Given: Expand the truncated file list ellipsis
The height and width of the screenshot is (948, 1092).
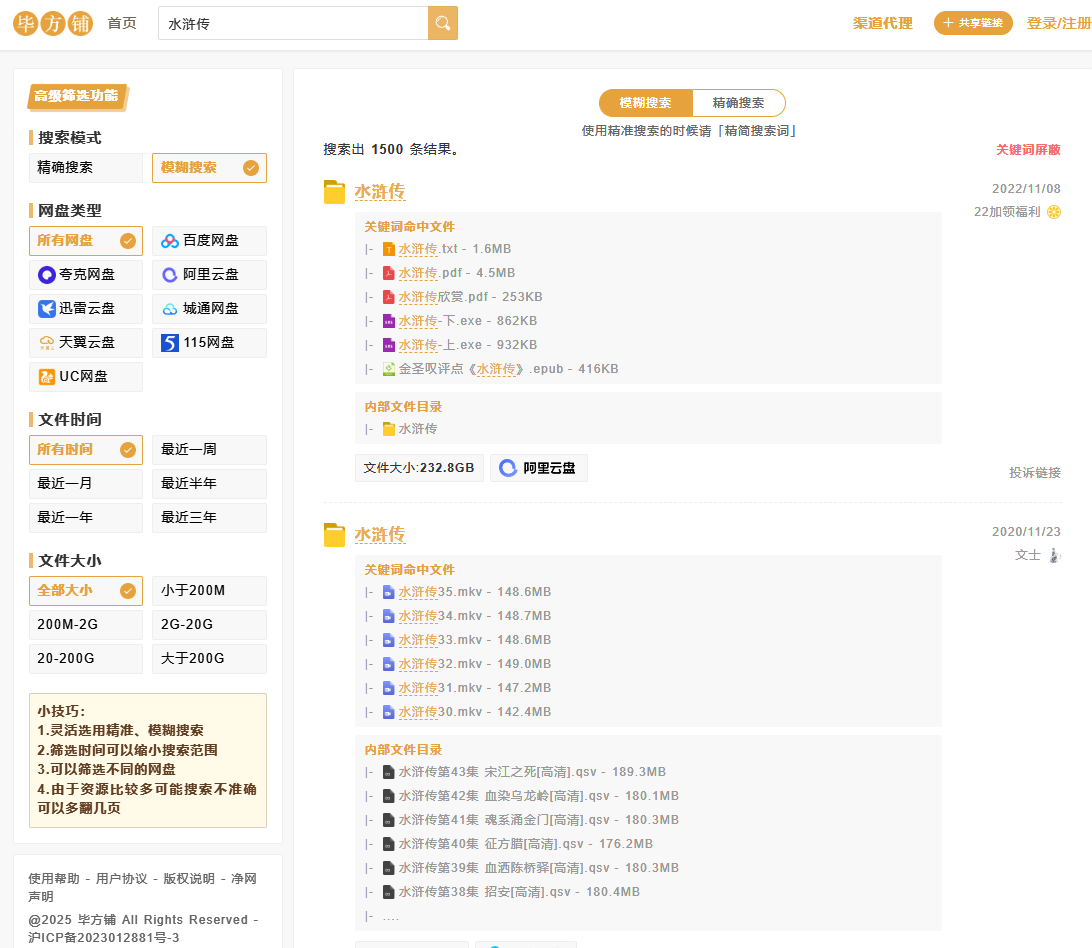Looking at the screenshot, I should [x=390, y=916].
